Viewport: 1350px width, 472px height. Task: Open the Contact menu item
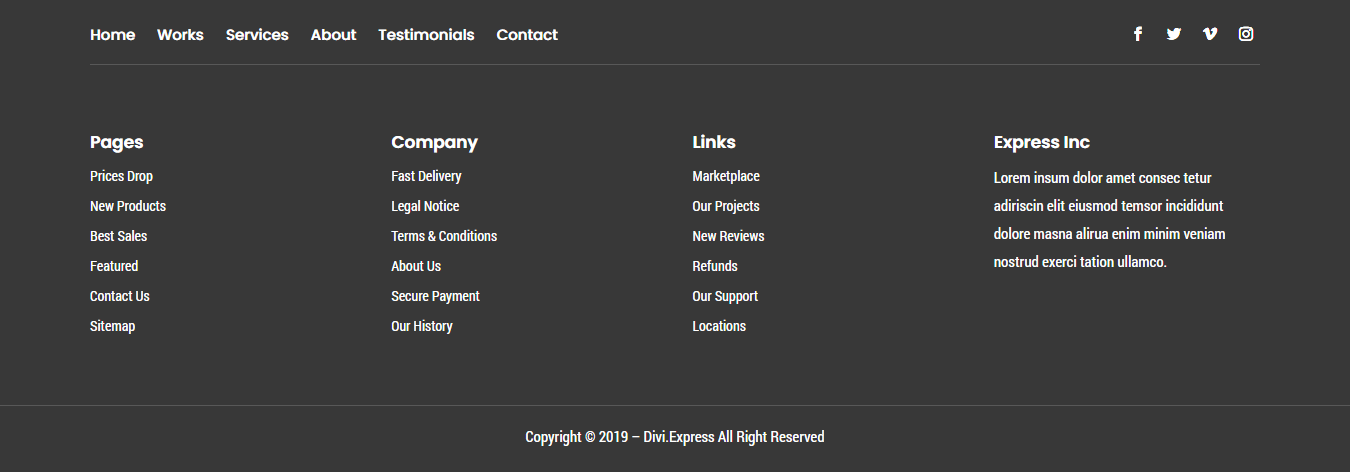click(x=527, y=35)
